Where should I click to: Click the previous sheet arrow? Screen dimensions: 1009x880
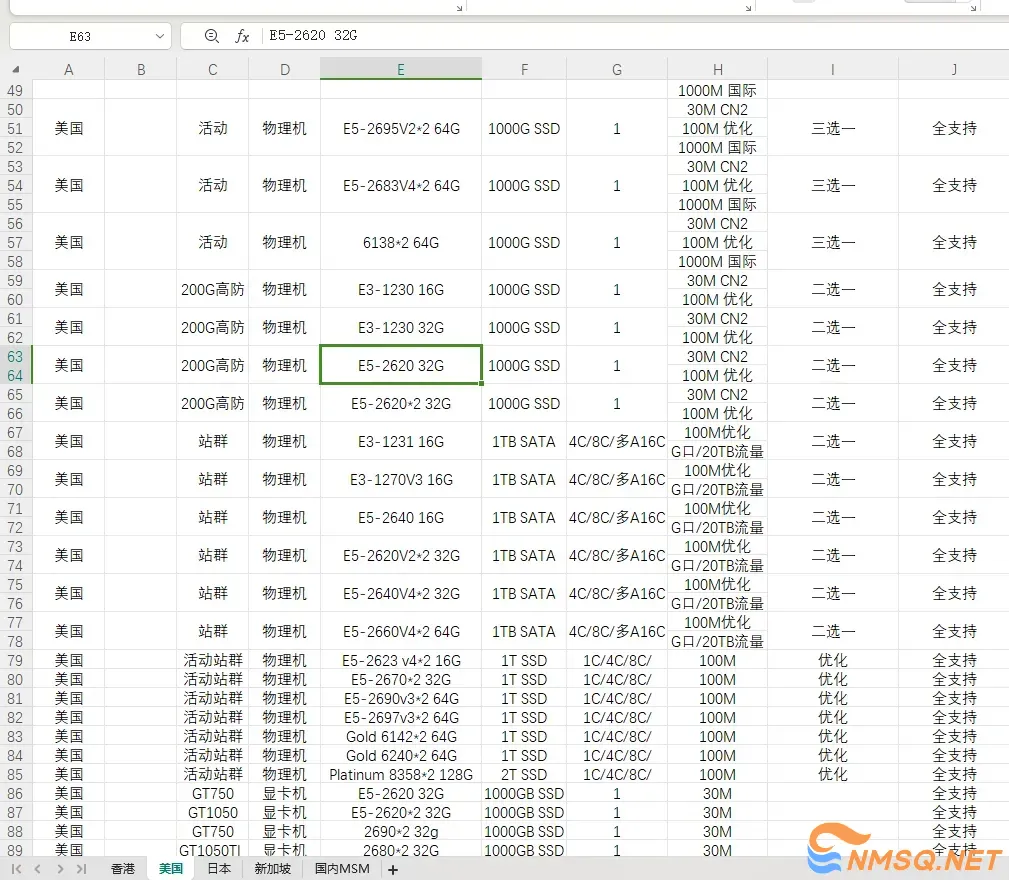click(x=37, y=869)
